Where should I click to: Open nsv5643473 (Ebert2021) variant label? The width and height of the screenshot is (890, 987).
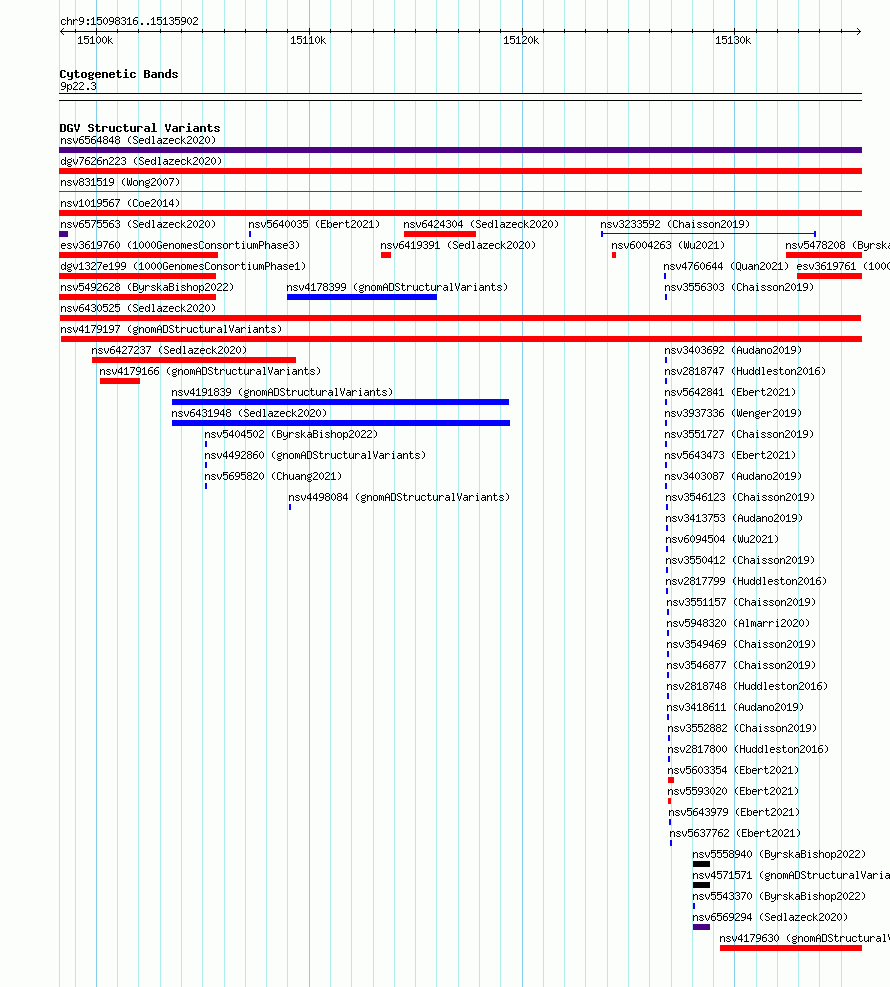coord(731,455)
